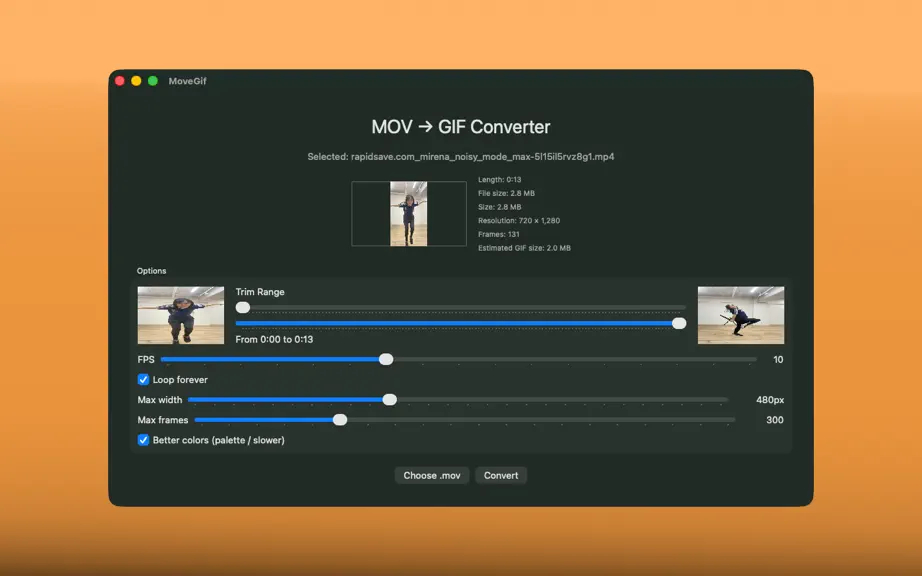Maximize the window with green button
The image size is (922, 576).
pos(153,81)
